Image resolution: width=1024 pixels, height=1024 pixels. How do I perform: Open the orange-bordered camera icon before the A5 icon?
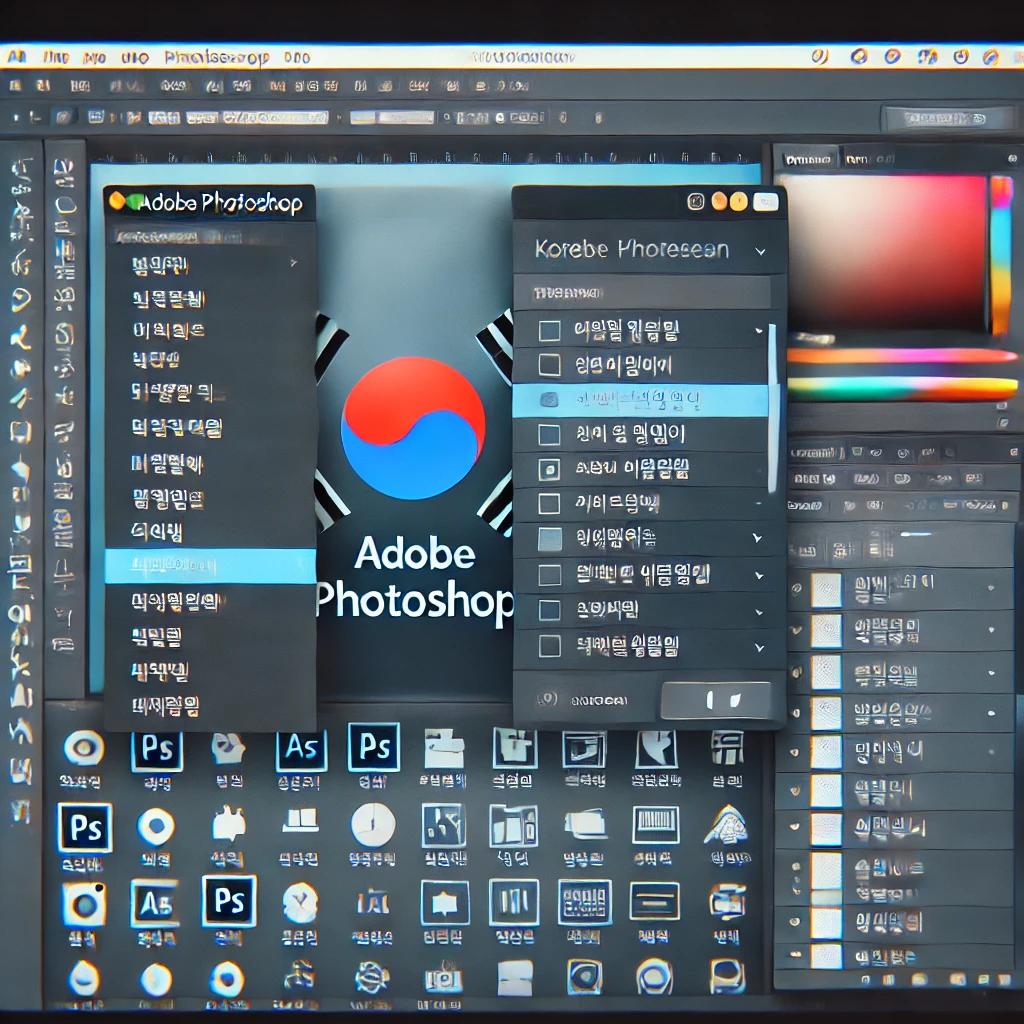pyautogui.click(x=85, y=903)
